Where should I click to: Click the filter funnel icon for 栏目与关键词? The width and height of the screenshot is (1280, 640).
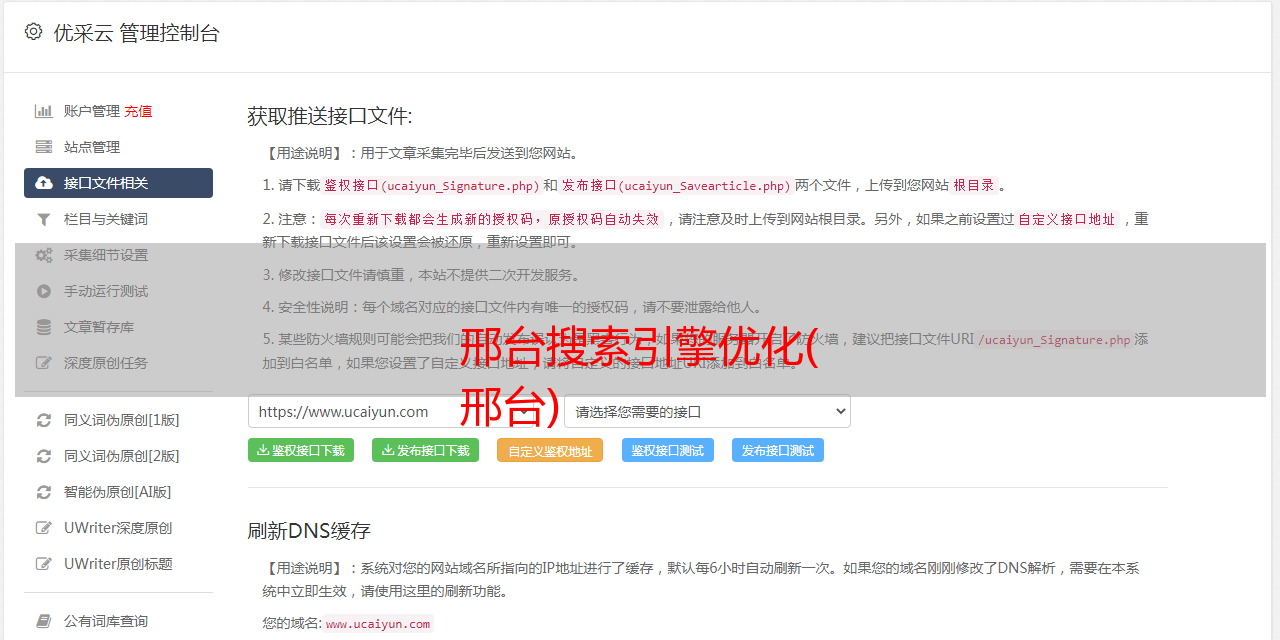point(44,219)
